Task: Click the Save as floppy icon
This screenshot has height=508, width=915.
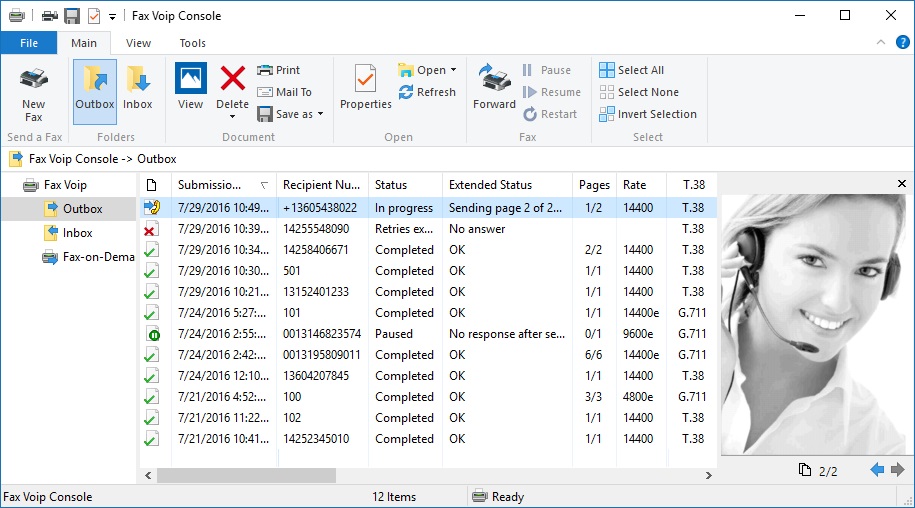Action: [x=265, y=114]
